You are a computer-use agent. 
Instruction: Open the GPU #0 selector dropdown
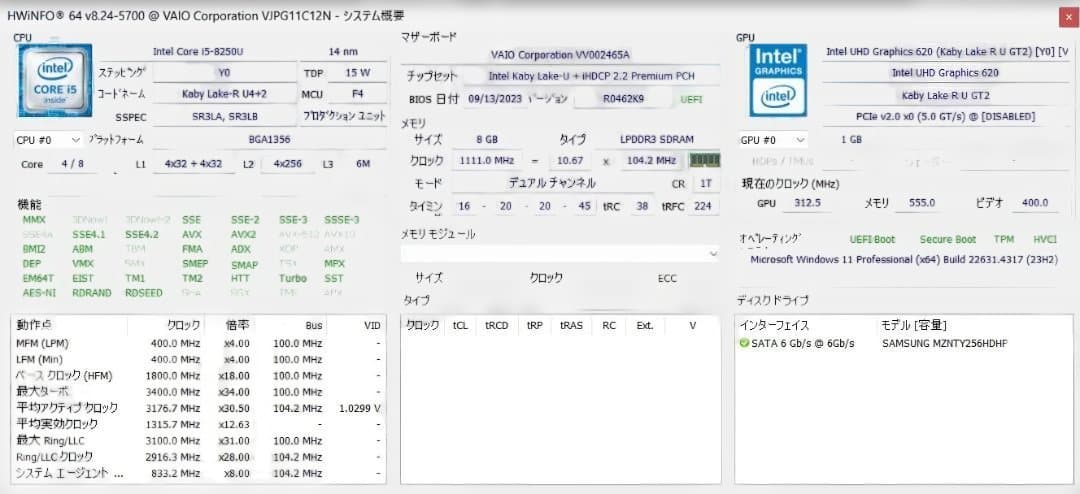(773, 140)
